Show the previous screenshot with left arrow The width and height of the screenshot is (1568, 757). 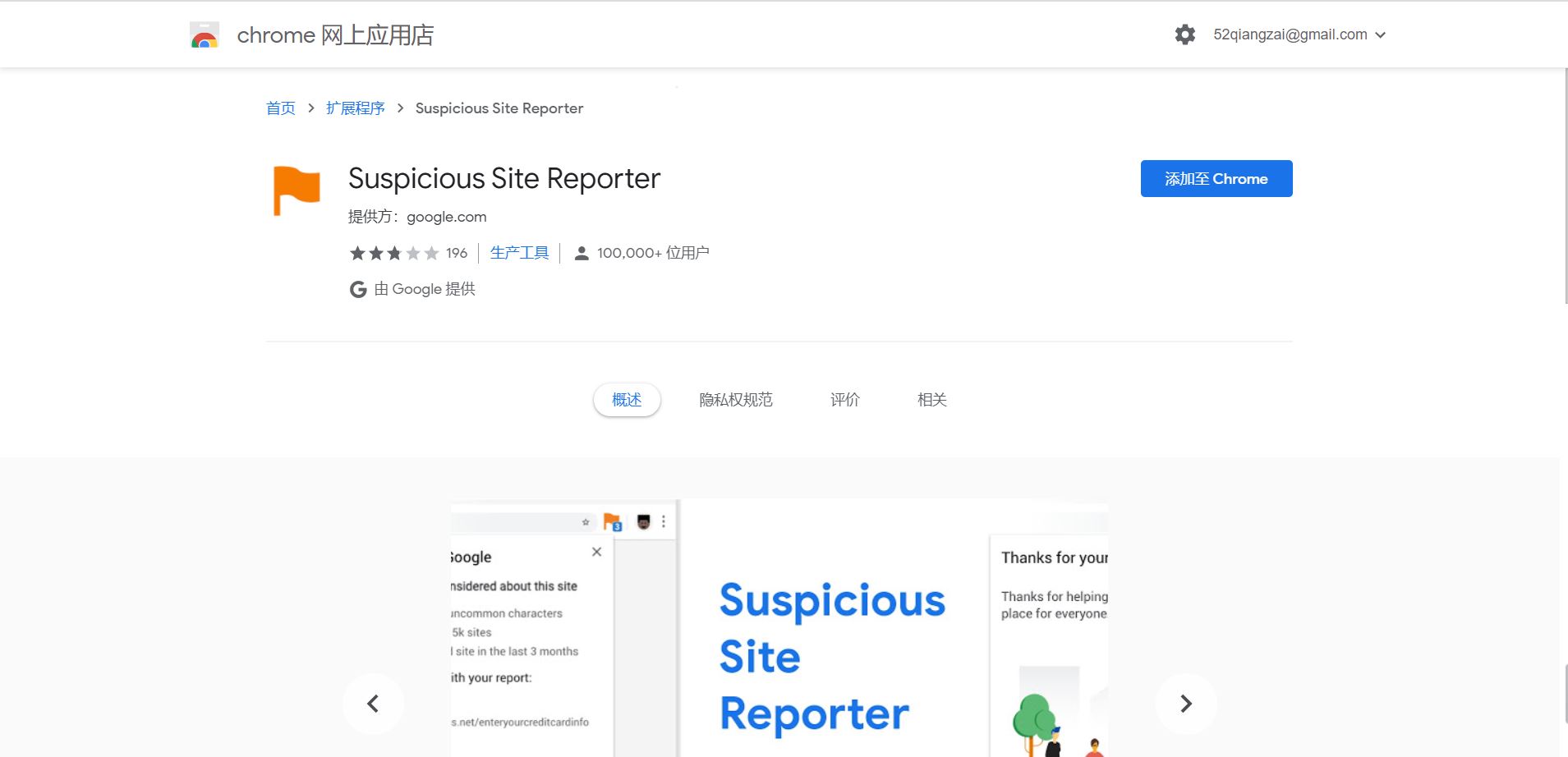click(373, 704)
